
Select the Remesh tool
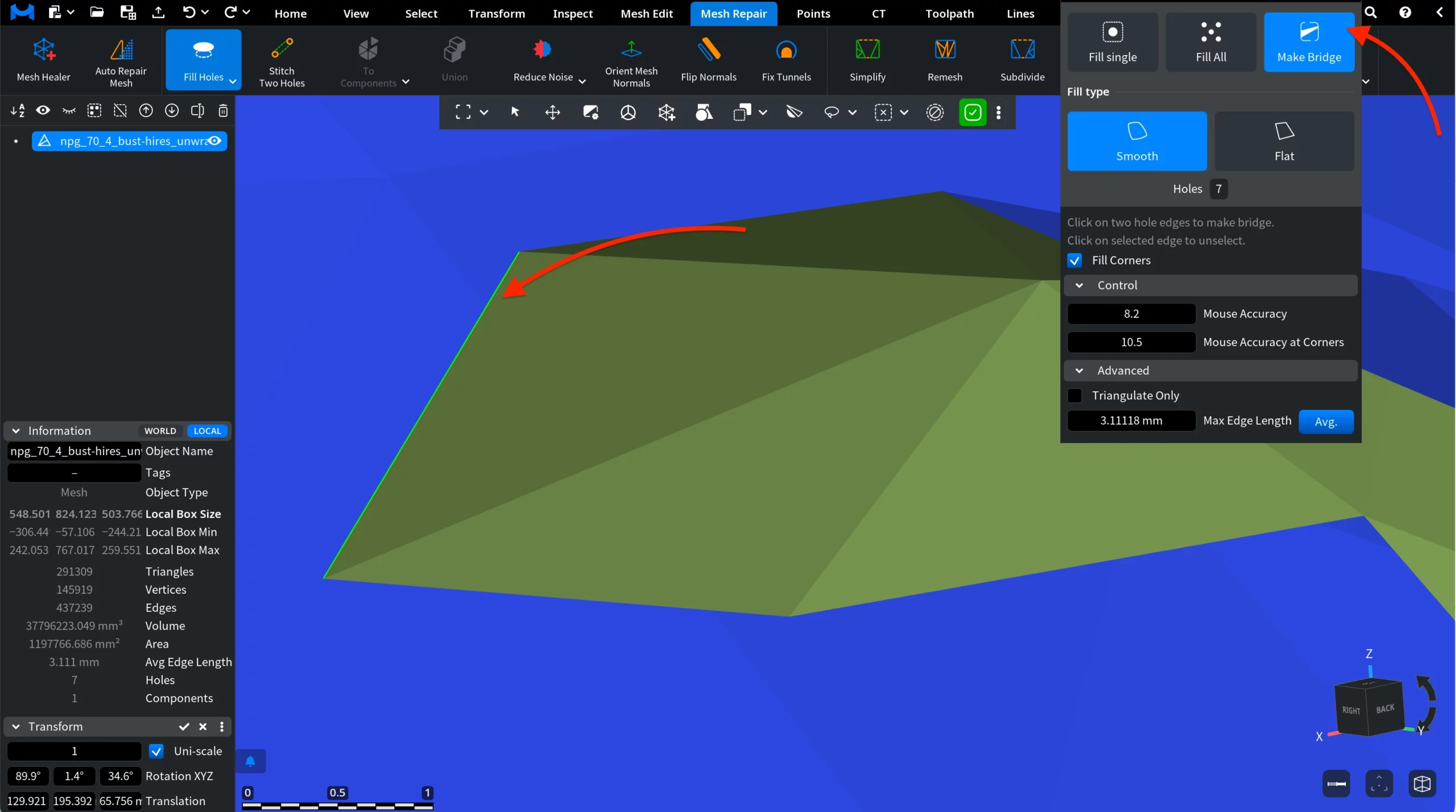(944, 60)
